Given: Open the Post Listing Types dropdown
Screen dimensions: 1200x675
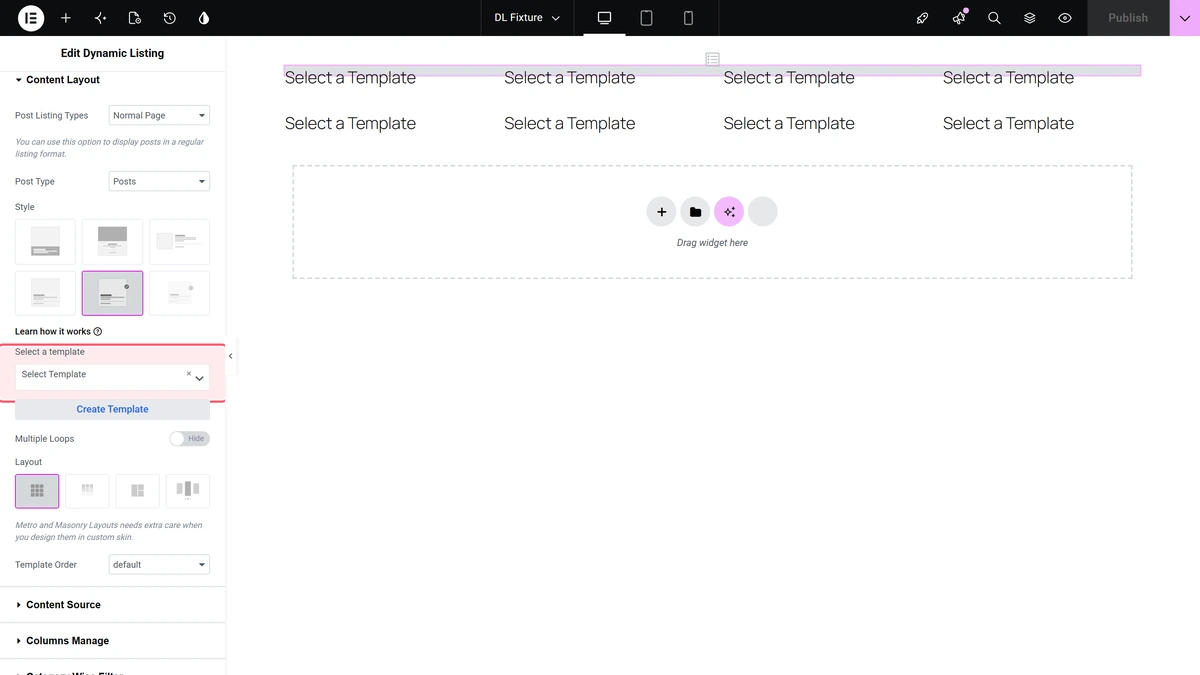Looking at the screenshot, I should (159, 115).
